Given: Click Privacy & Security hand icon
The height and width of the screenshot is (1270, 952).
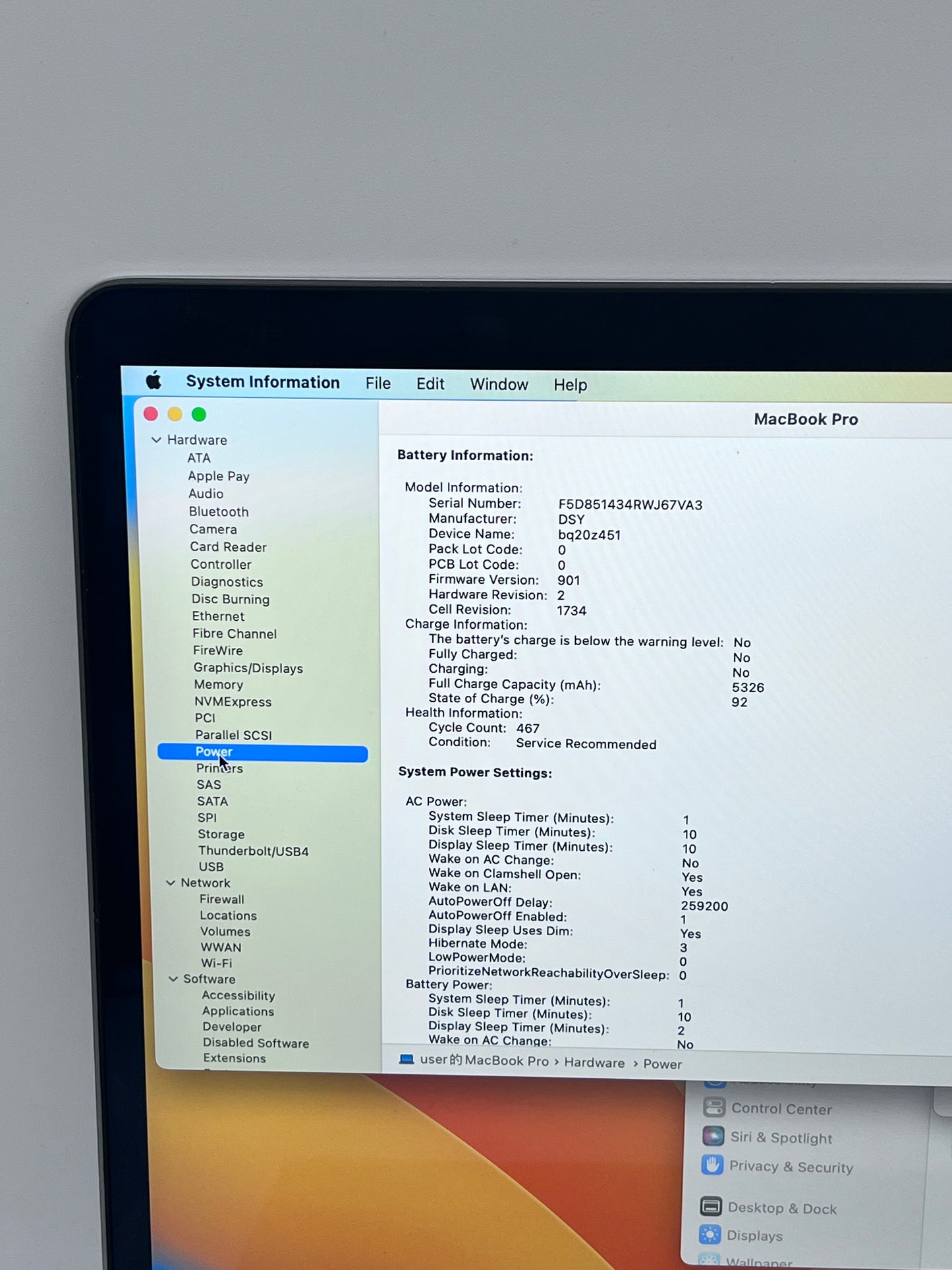Looking at the screenshot, I should click(712, 1165).
